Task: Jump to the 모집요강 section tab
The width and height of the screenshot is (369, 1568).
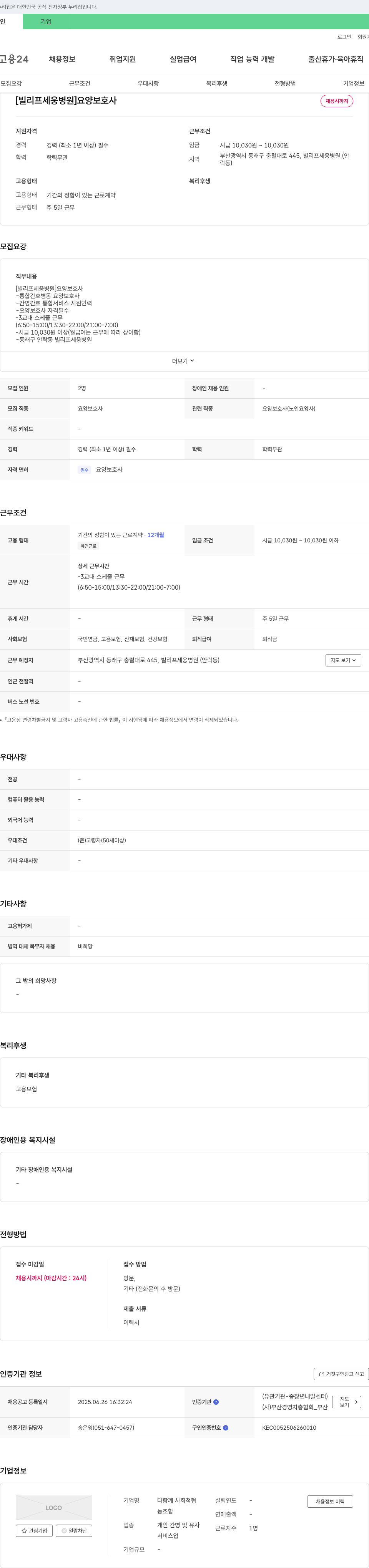Action: pyautogui.click(x=11, y=83)
